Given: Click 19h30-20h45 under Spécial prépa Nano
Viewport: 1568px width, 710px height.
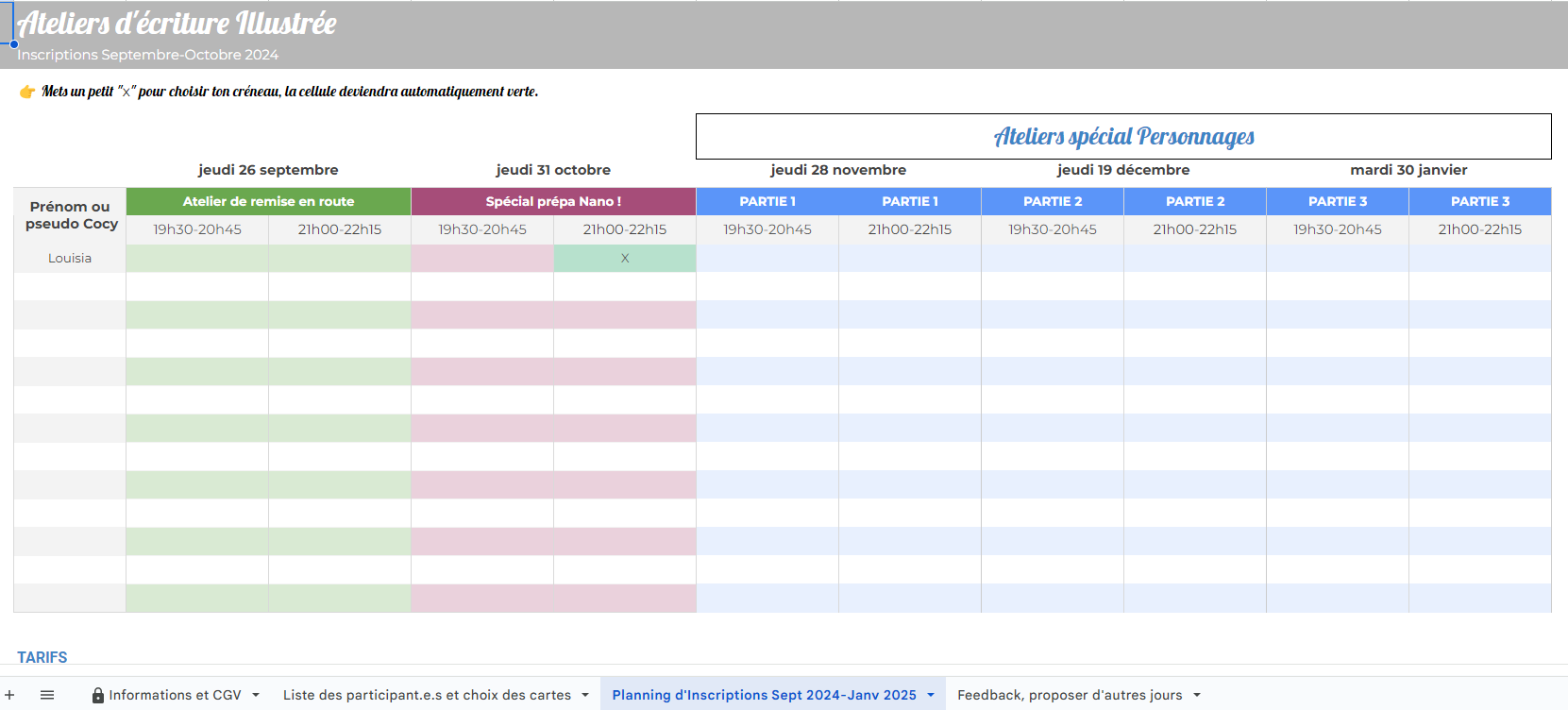Looking at the screenshot, I should click(482, 229).
